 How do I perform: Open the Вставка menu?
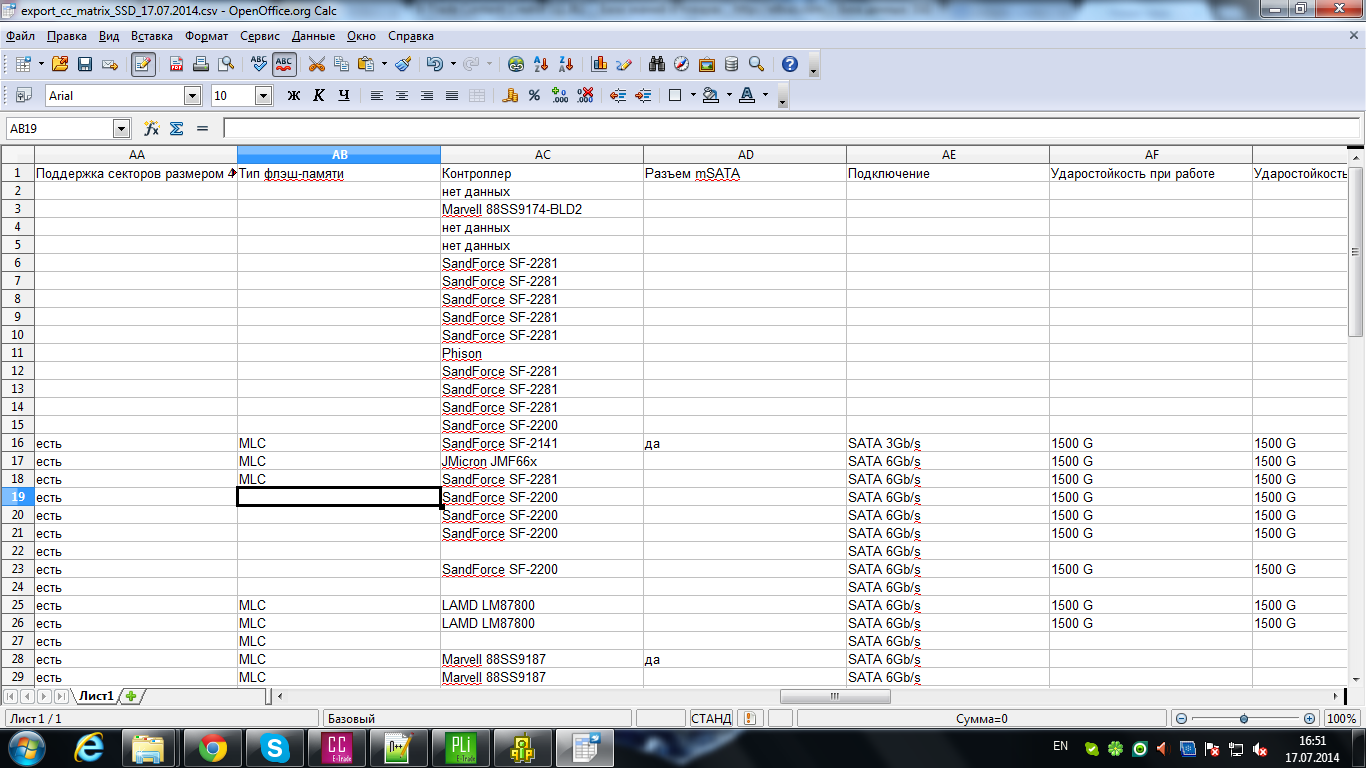click(152, 36)
